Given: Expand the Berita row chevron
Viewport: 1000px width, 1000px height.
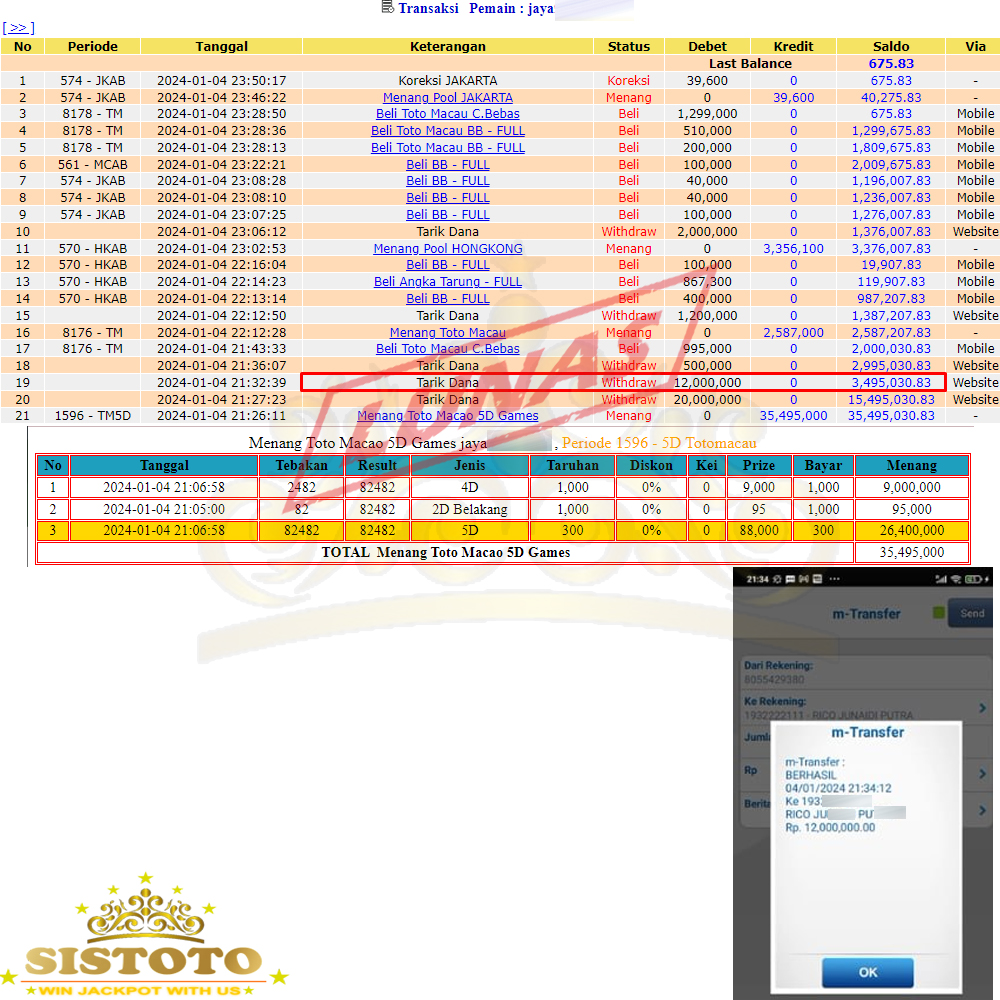Looking at the screenshot, I should tap(982, 804).
